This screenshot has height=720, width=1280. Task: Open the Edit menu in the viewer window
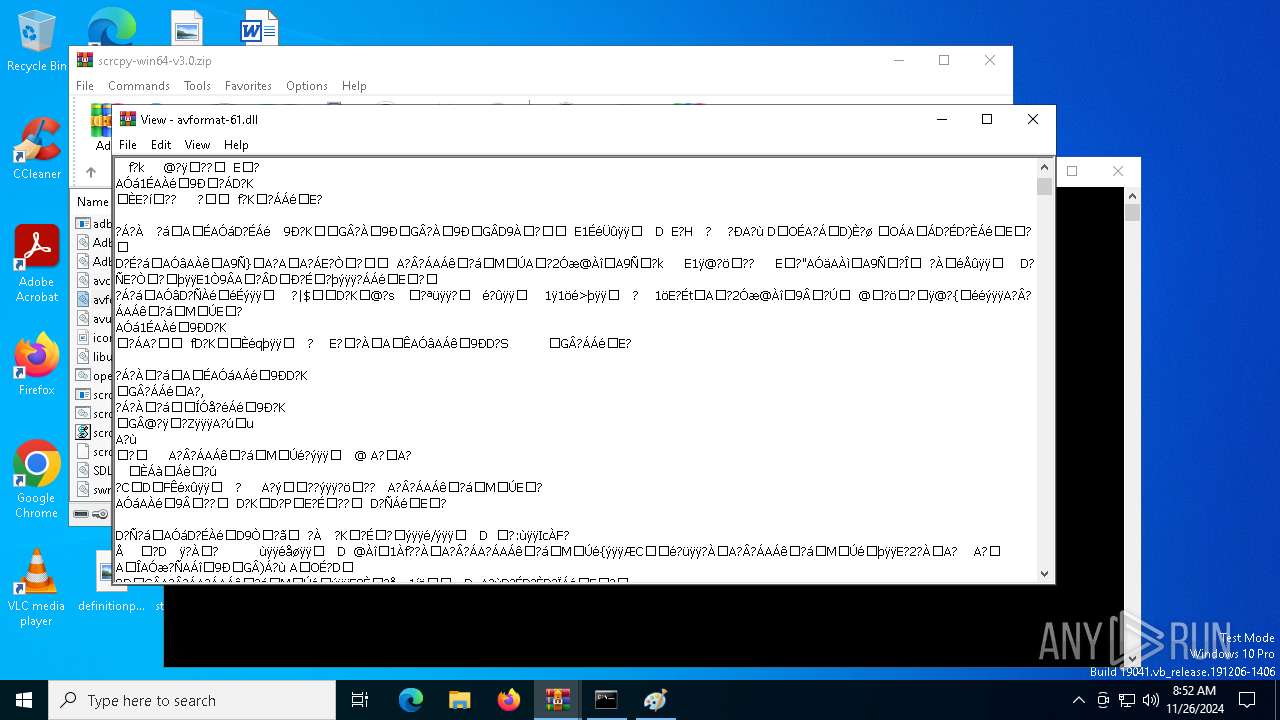click(x=161, y=145)
